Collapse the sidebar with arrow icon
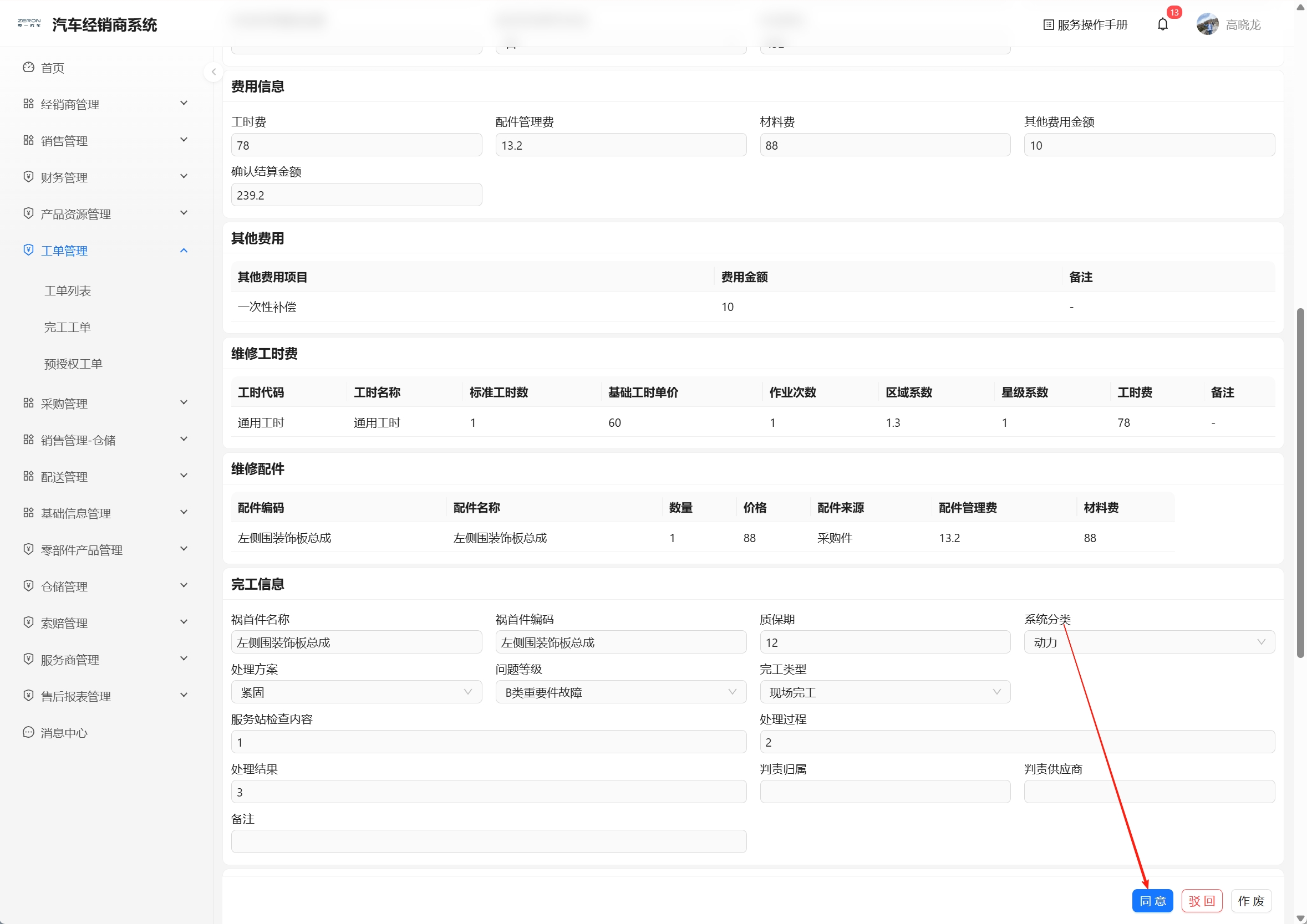Image resolution: width=1307 pixels, height=924 pixels. [x=213, y=72]
